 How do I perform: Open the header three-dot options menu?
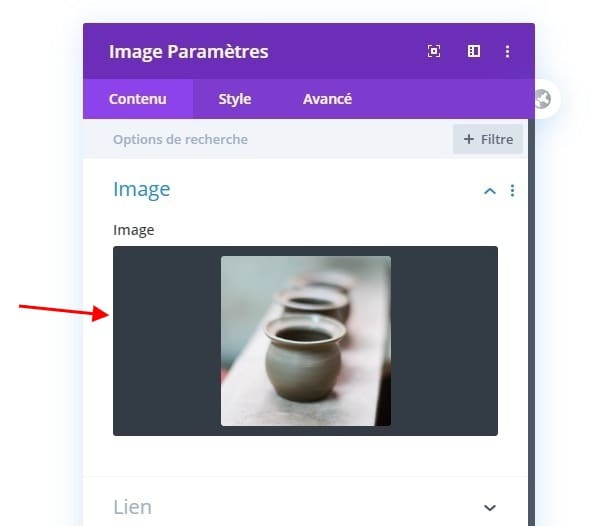click(x=507, y=51)
